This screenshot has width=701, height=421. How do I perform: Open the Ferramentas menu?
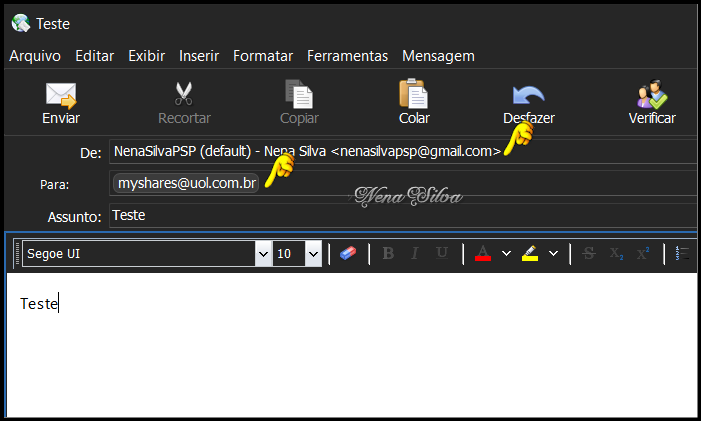[x=347, y=56]
